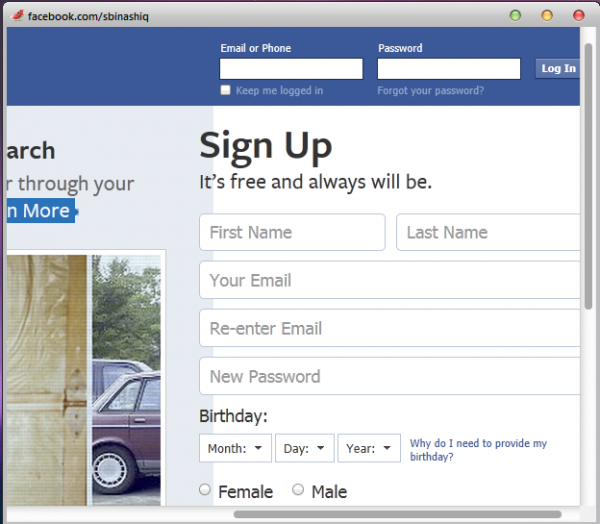Click the It's free and always will be text

pyautogui.click(x=316, y=182)
